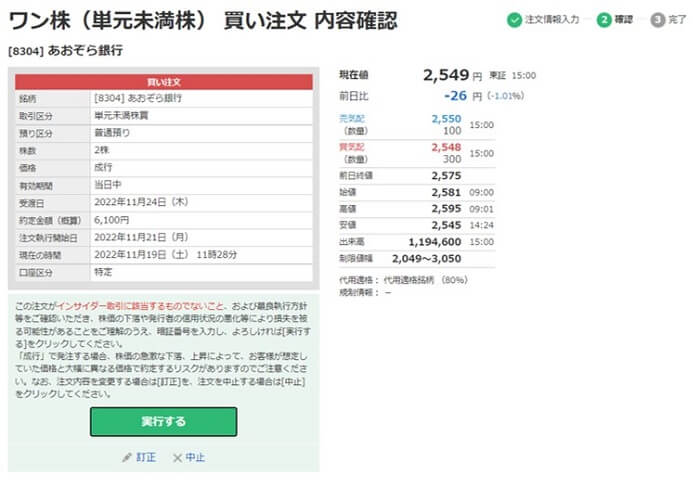Click the estimated amount 6,100円
This screenshot has height=487, width=700.
pyautogui.click(x=112, y=220)
